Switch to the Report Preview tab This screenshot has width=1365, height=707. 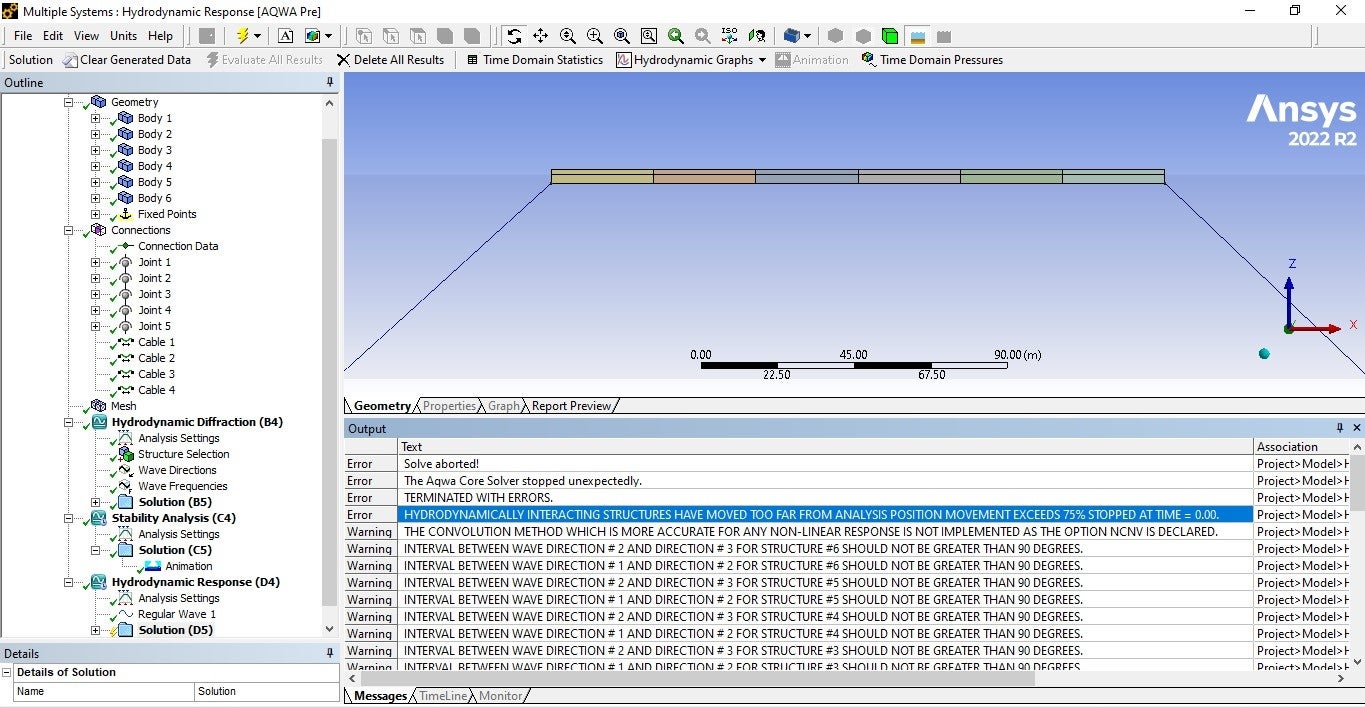[x=571, y=406]
